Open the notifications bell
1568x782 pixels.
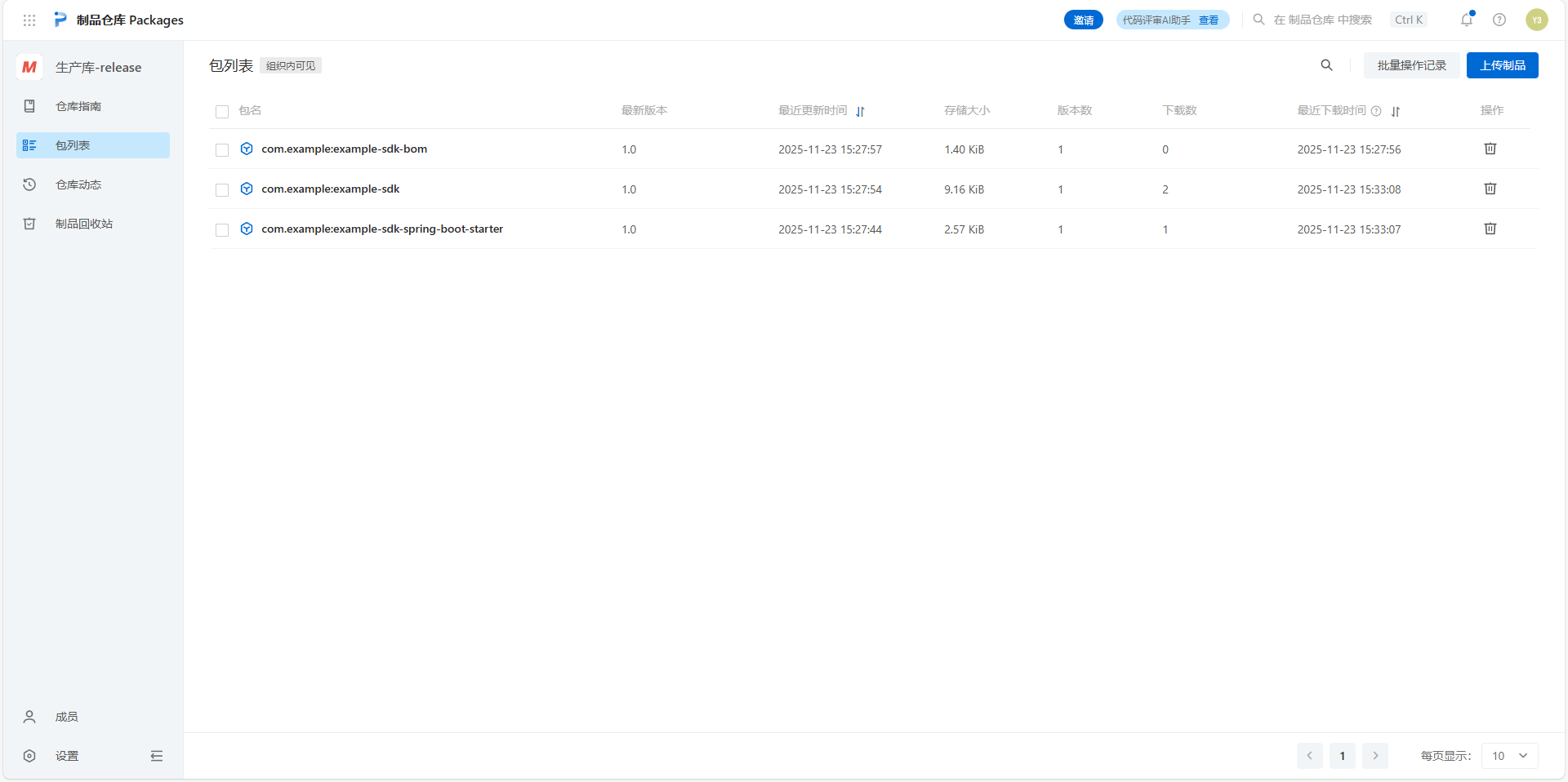click(1467, 20)
